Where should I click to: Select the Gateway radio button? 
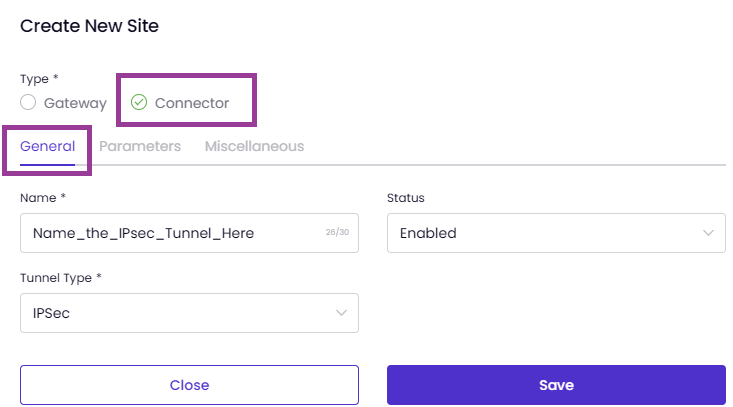pyautogui.click(x=28, y=102)
